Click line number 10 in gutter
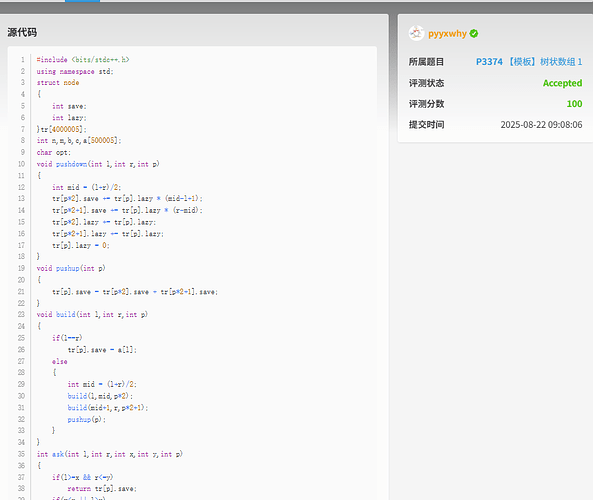The height and width of the screenshot is (500, 593). click(21, 164)
